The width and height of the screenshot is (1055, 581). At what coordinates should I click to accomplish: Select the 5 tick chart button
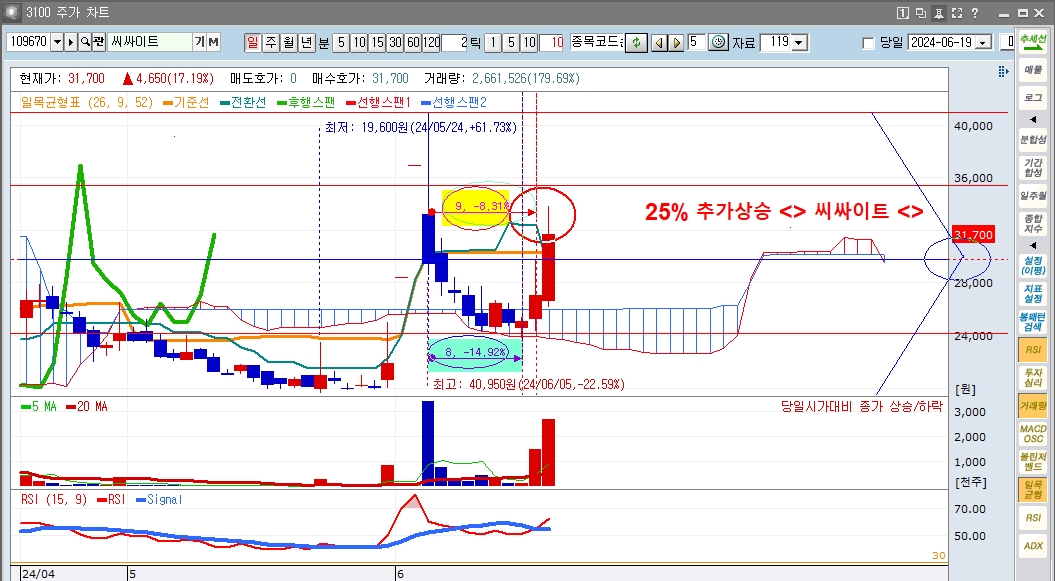pyautogui.click(x=511, y=42)
